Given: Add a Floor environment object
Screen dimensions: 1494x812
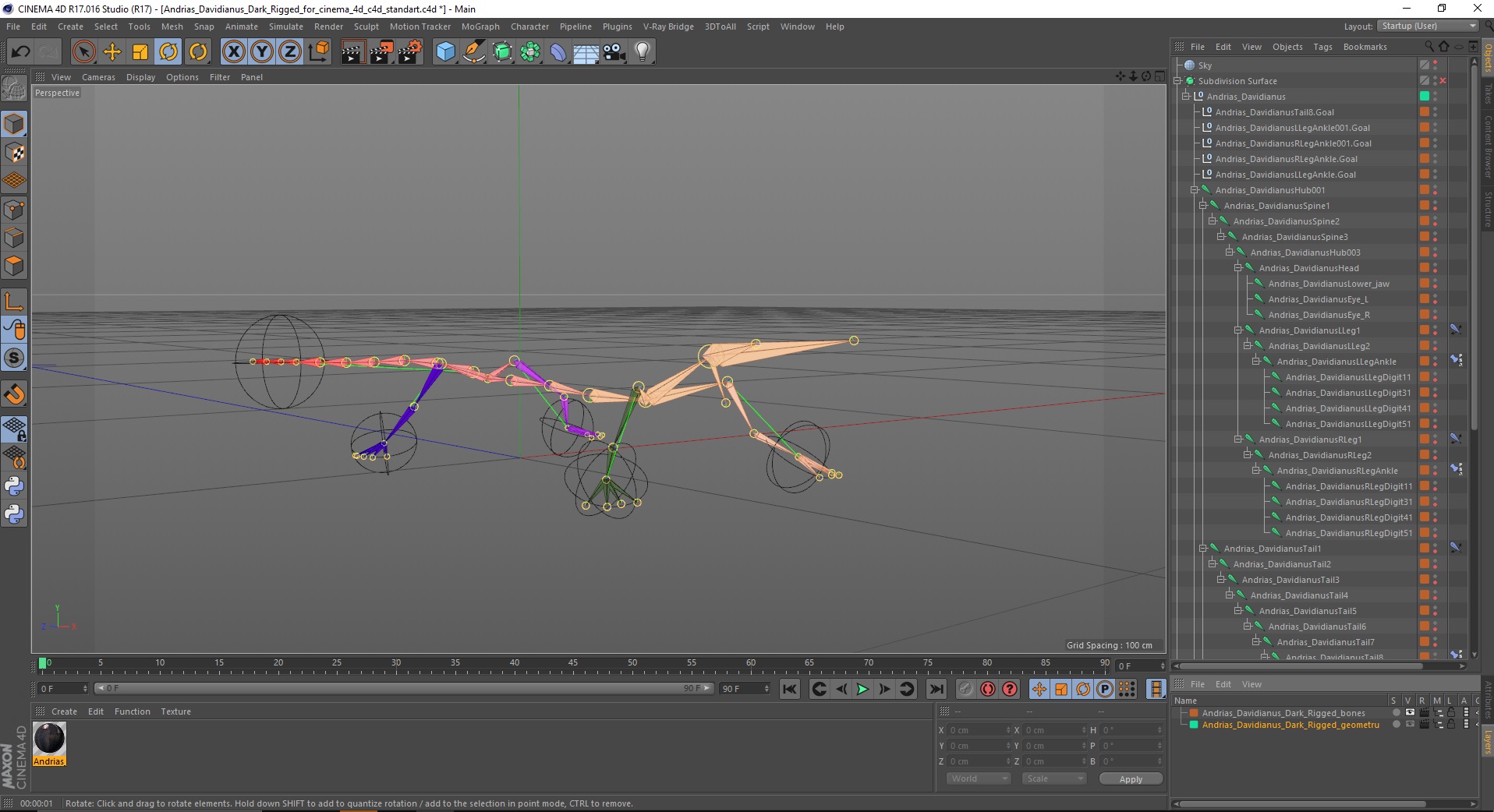Looking at the screenshot, I should pos(586,52).
